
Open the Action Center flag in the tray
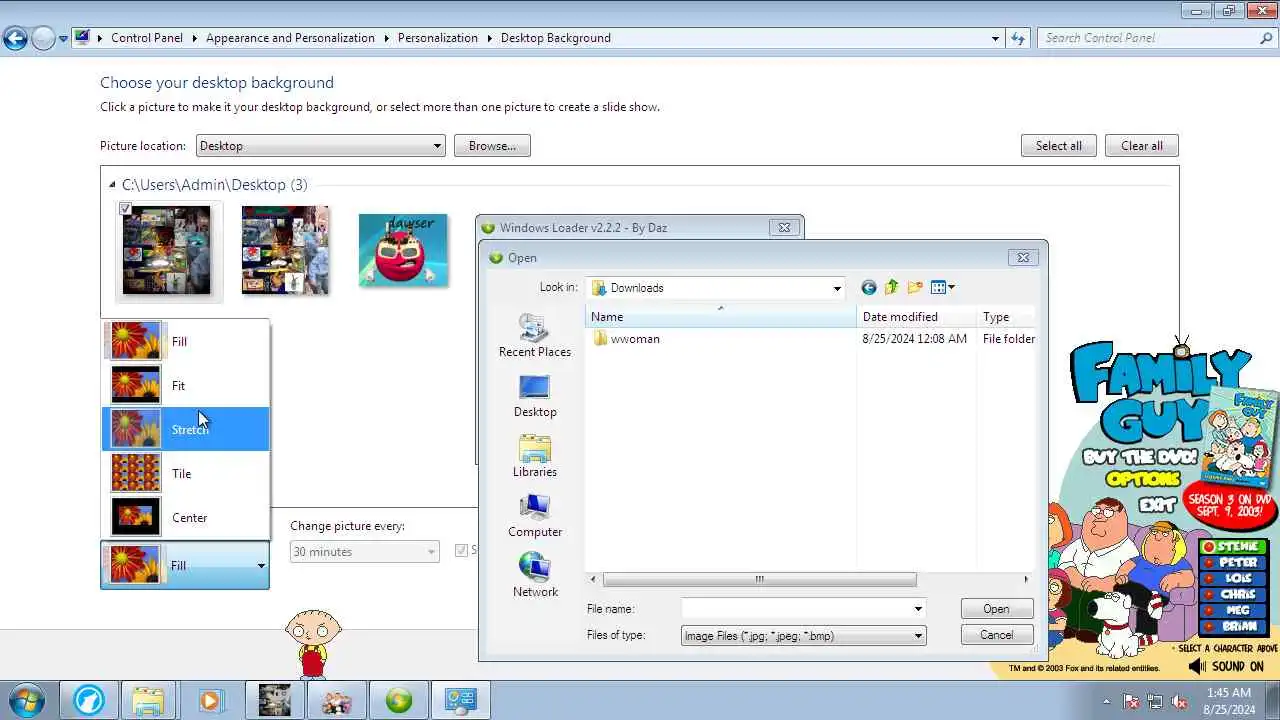1132,701
